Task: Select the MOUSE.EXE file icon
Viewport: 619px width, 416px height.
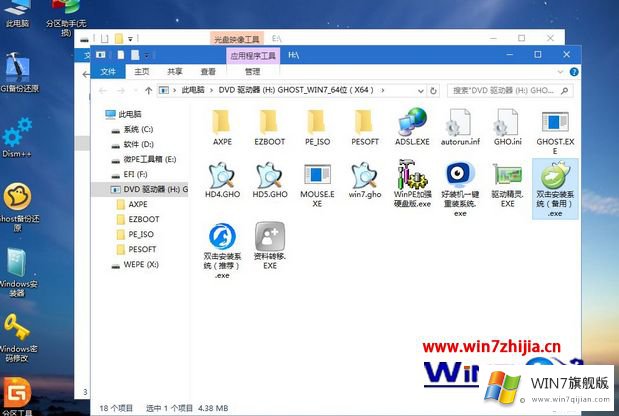Action: click(x=317, y=175)
